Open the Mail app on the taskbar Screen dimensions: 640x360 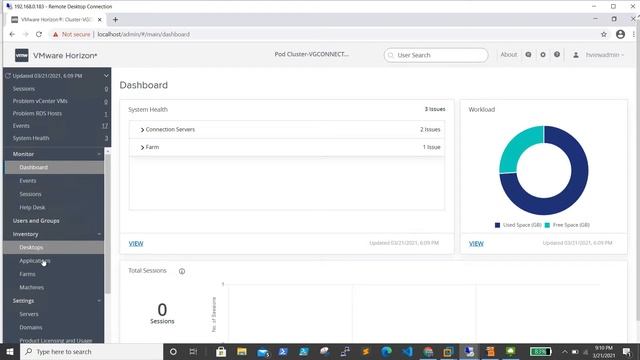263,351
